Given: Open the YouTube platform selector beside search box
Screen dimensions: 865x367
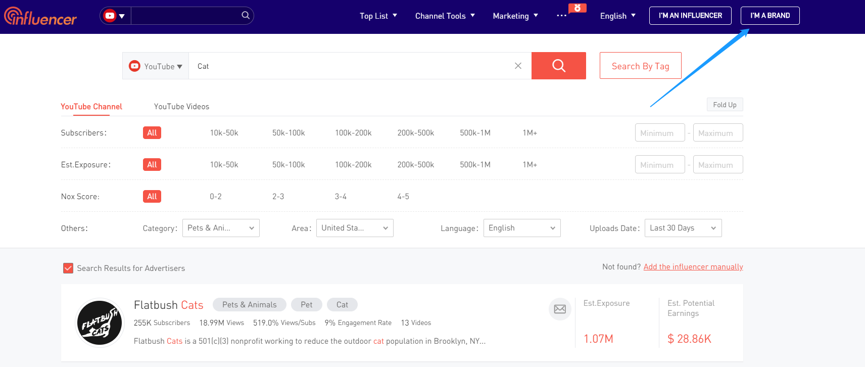Looking at the screenshot, I should [x=156, y=66].
